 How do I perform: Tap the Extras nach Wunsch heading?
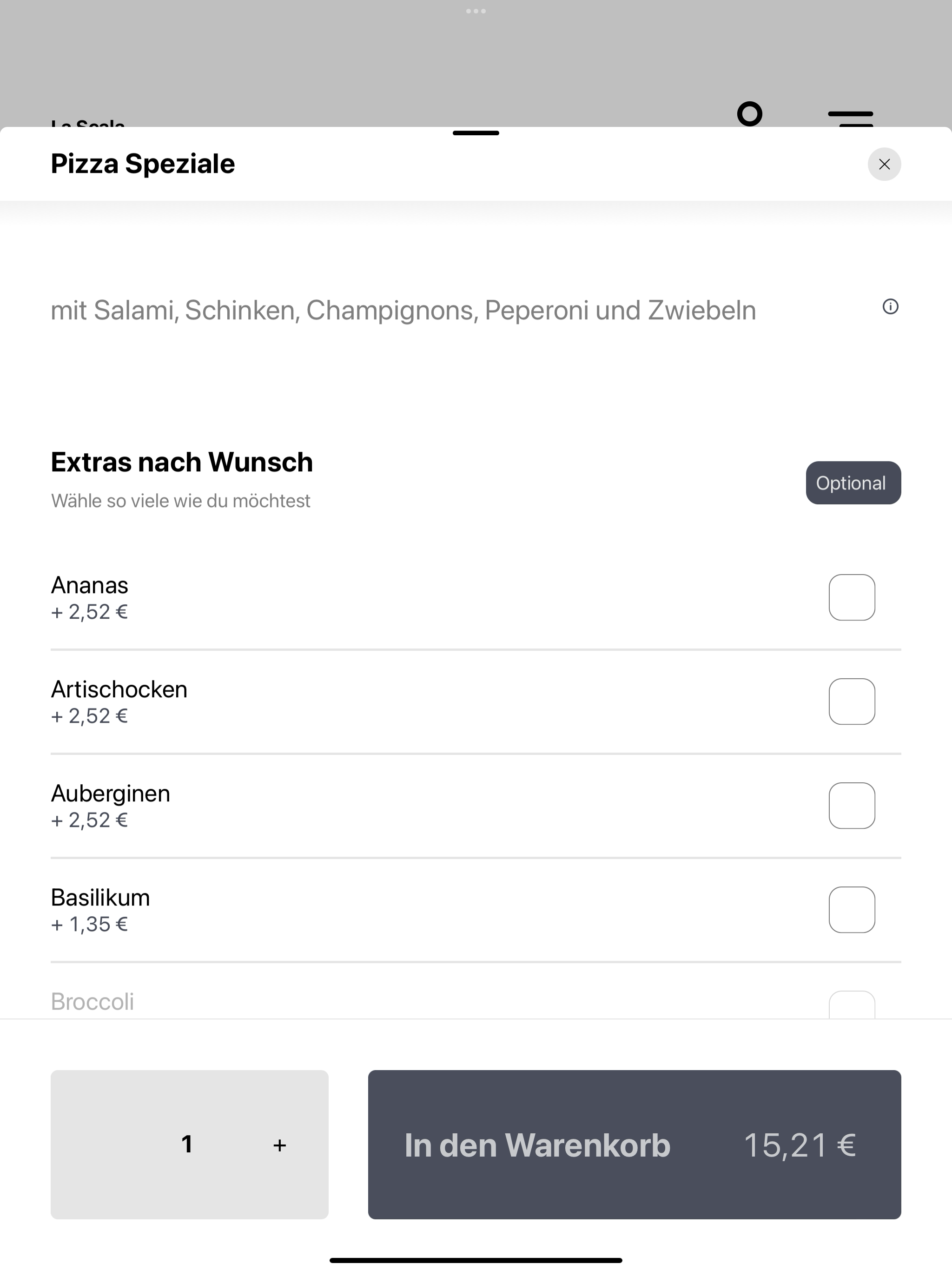coord(182,462)
